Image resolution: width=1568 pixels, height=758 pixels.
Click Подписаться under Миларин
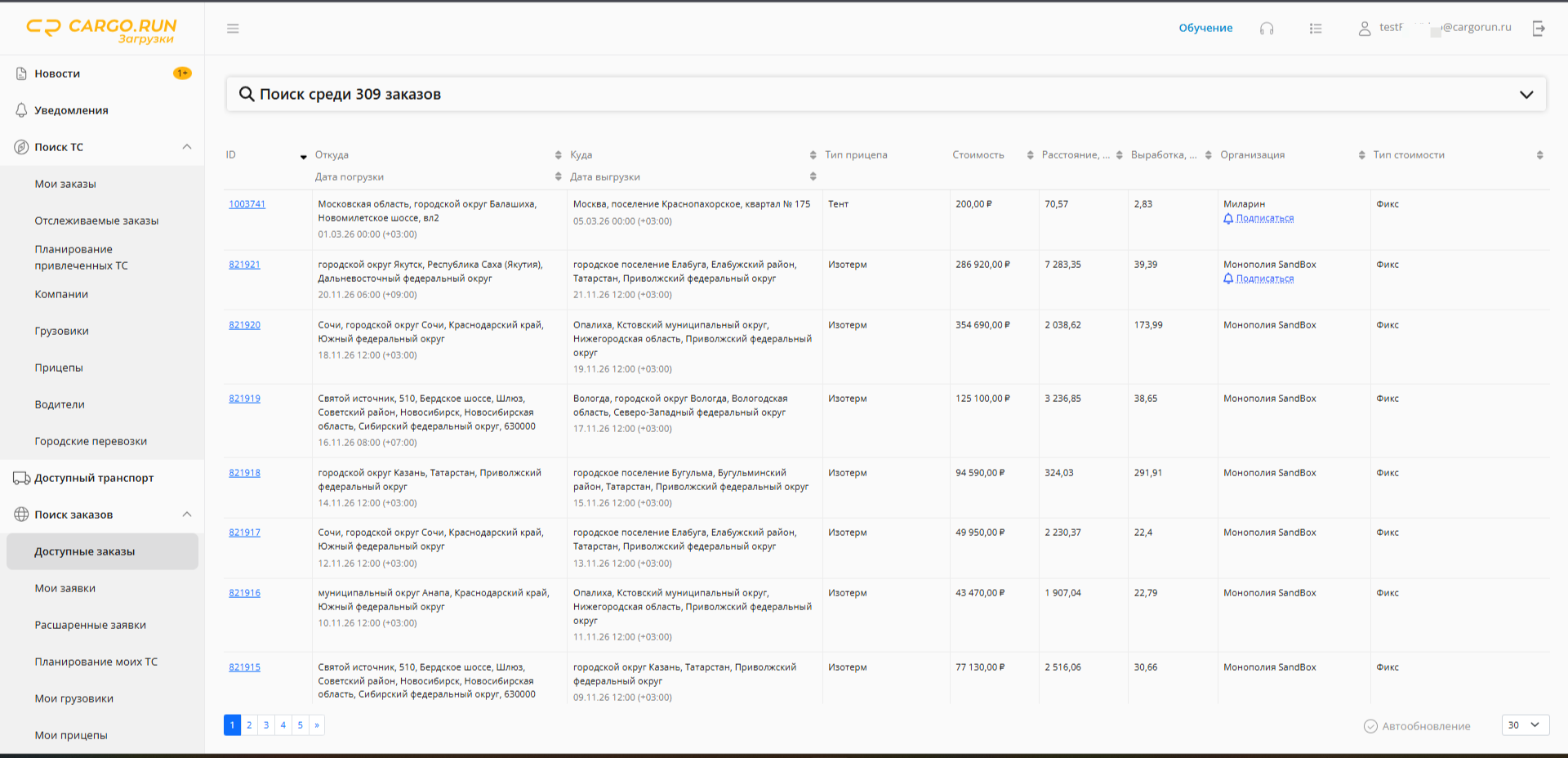(1264, 218)
